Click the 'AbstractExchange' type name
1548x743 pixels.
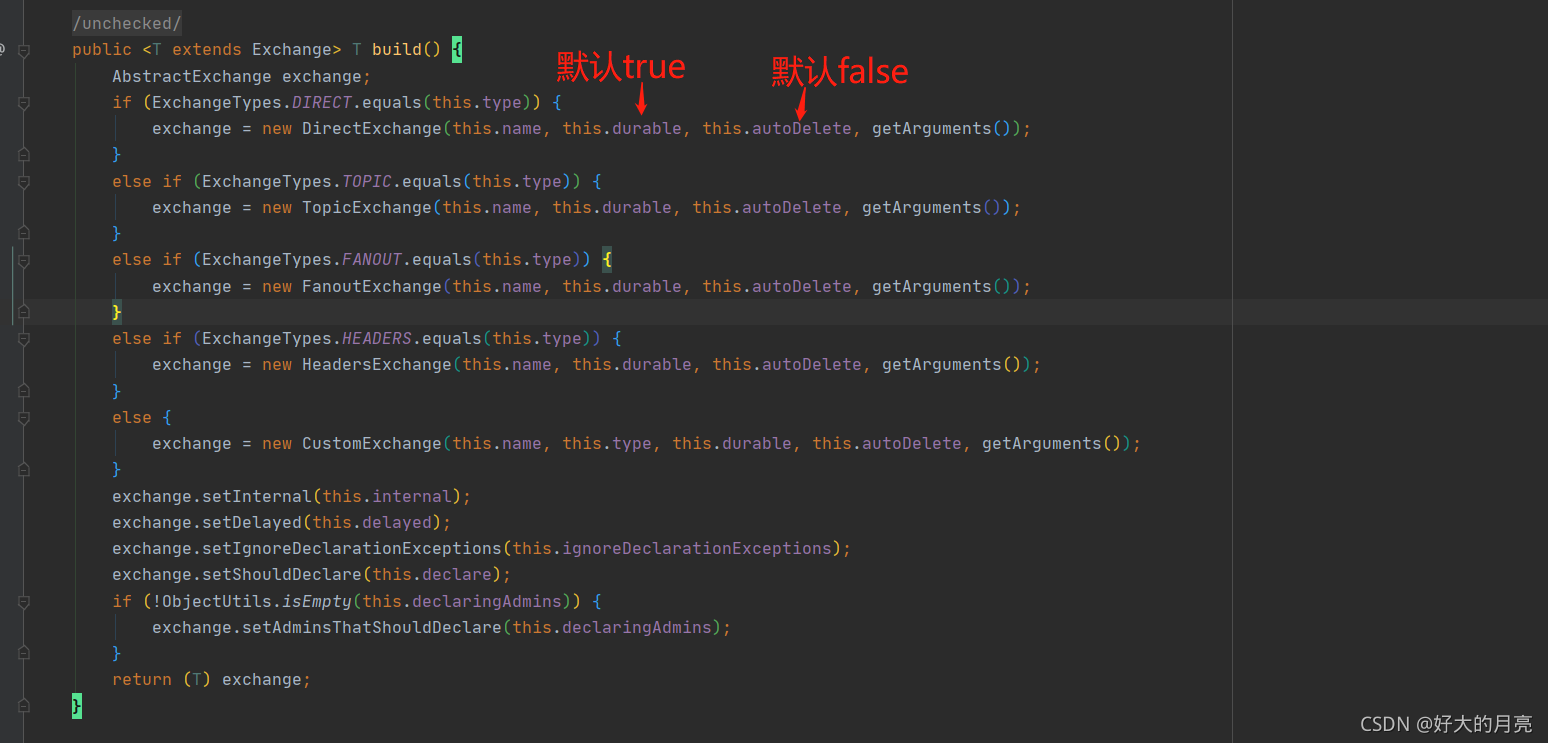click(x=191, y=76)
